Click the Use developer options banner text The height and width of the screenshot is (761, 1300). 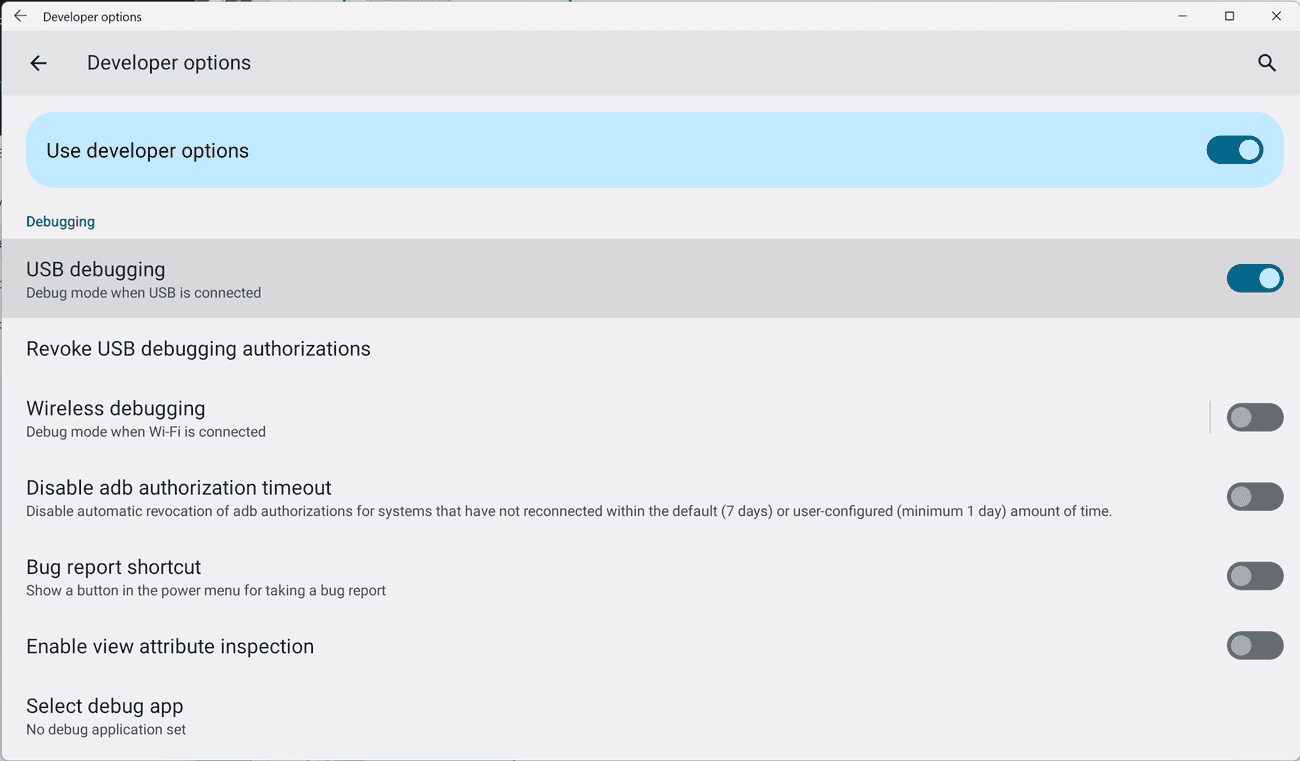point(148,151)
